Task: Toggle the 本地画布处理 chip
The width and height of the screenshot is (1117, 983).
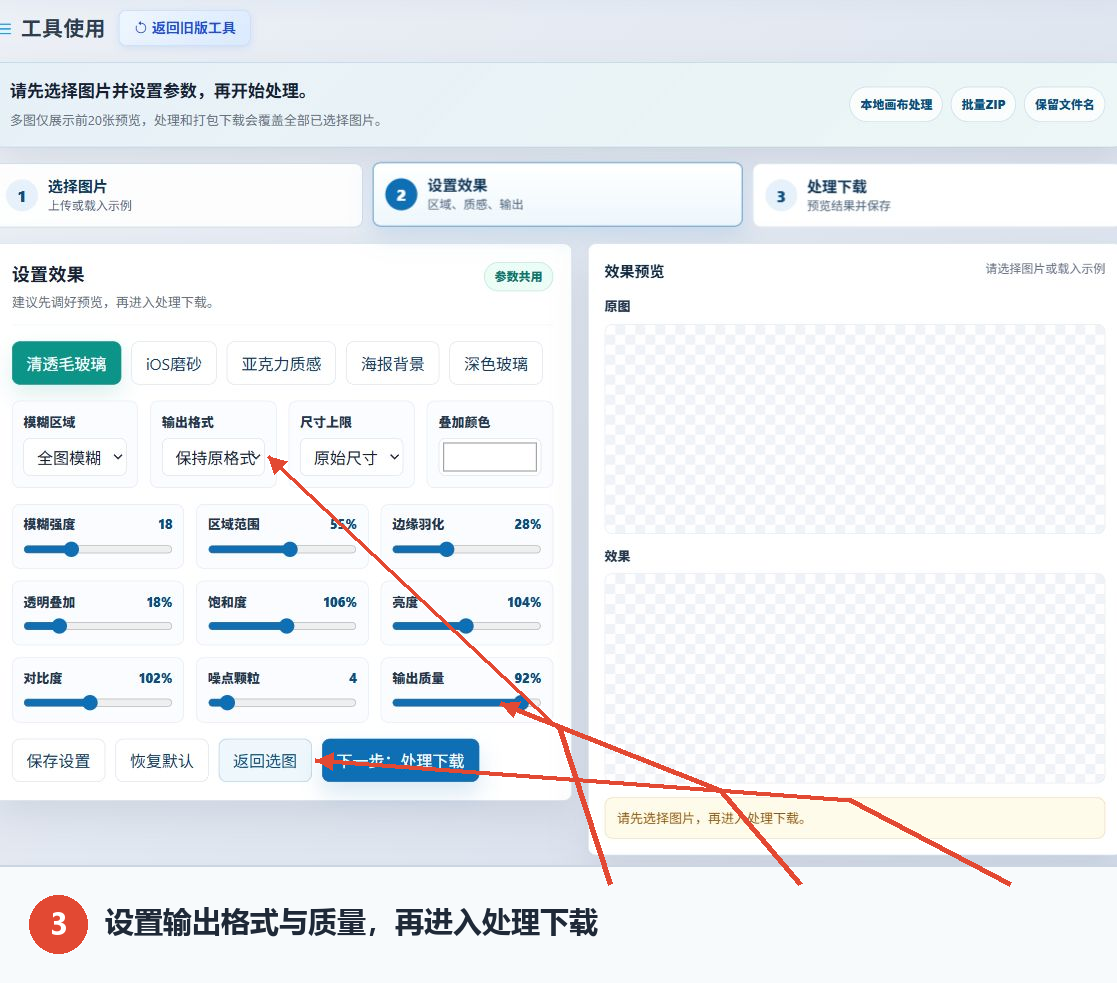Action: point(895,105)
